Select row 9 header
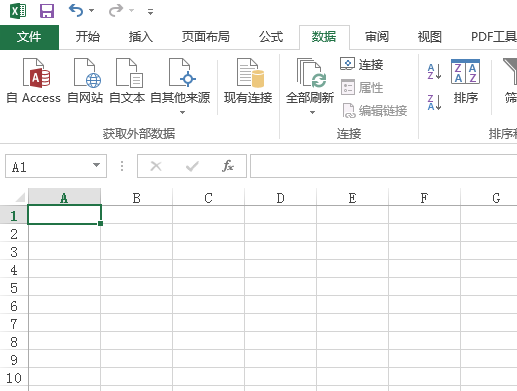 pyautogui.click(x=14, y=359)
